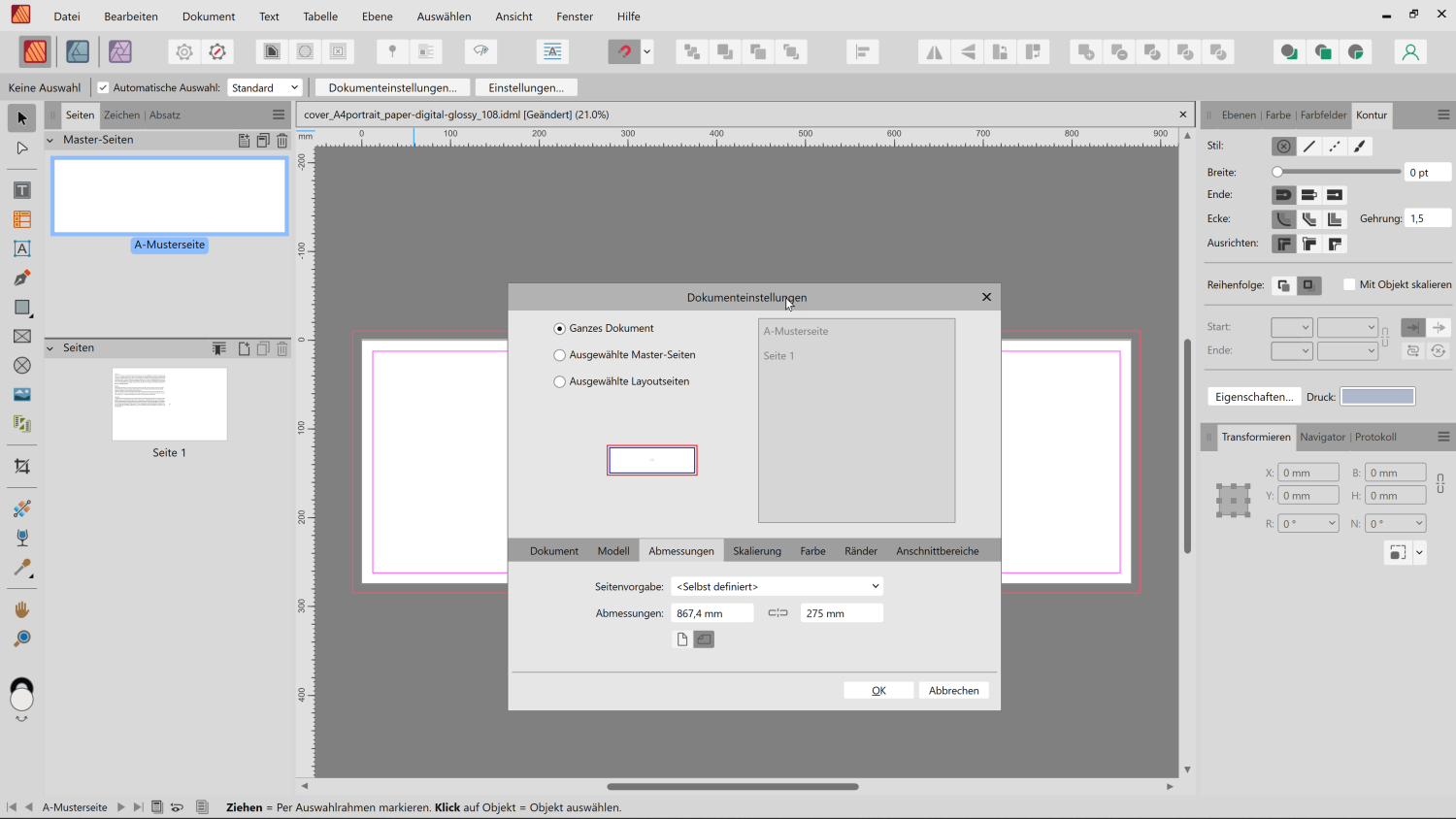This screenshot has width=1456, height=819.
Task: Choose Ausgewählte Master-Seiten option
Action: tap(560, 355)
